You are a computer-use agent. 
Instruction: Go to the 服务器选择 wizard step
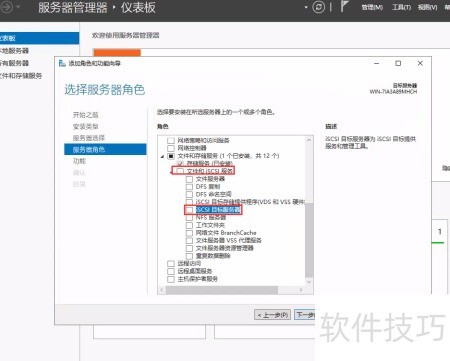pyautogui.click(x=89, y=138)
